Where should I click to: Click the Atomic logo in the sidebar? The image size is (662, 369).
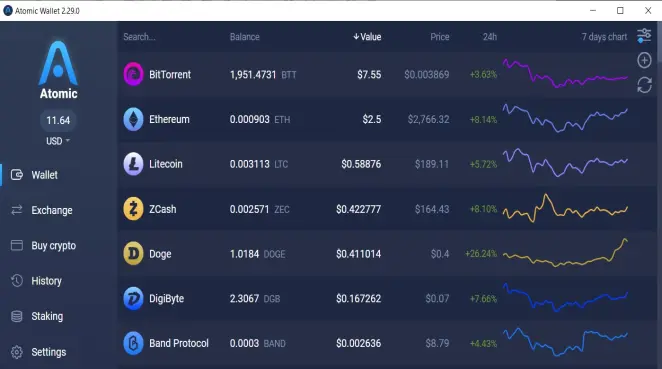pyautogui.click(x=58, y=70)
